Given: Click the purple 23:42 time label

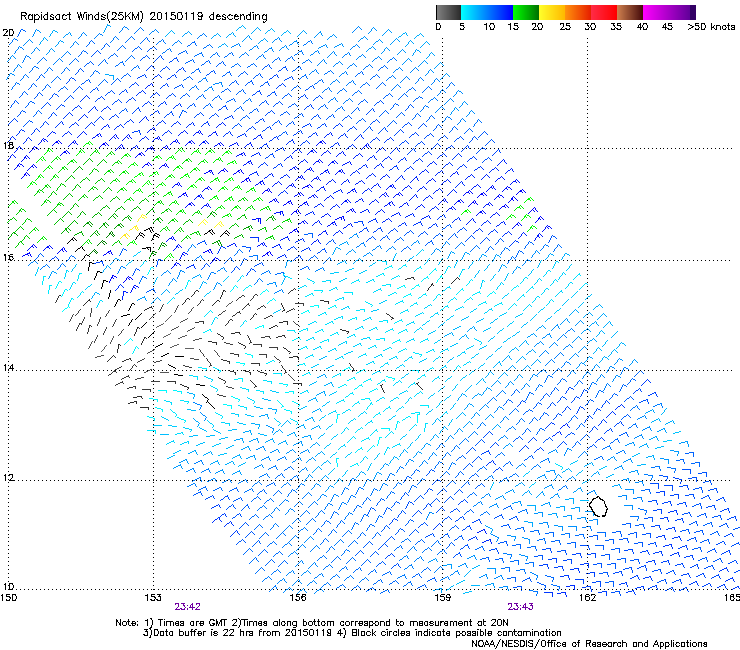Looking at the screenshot, I should (x=187, y=607).
